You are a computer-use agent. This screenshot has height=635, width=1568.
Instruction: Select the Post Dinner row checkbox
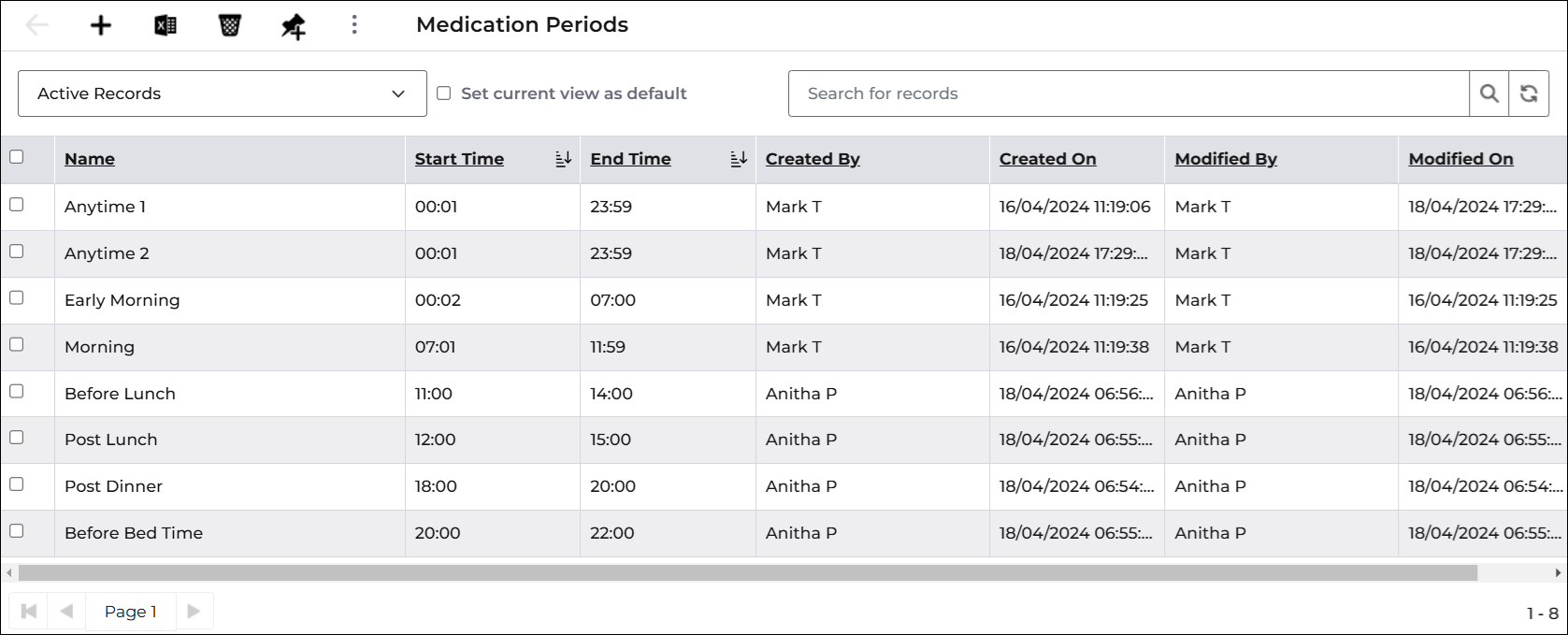point(17,484)
